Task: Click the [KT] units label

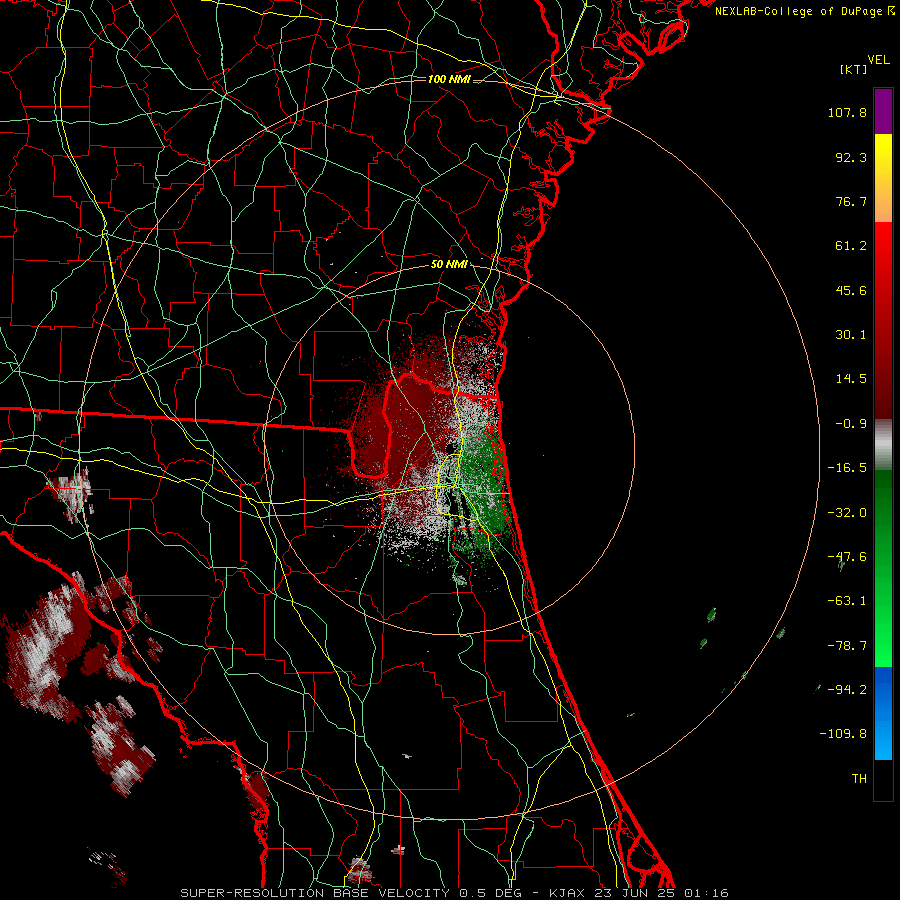Action: tap(853, 70)
